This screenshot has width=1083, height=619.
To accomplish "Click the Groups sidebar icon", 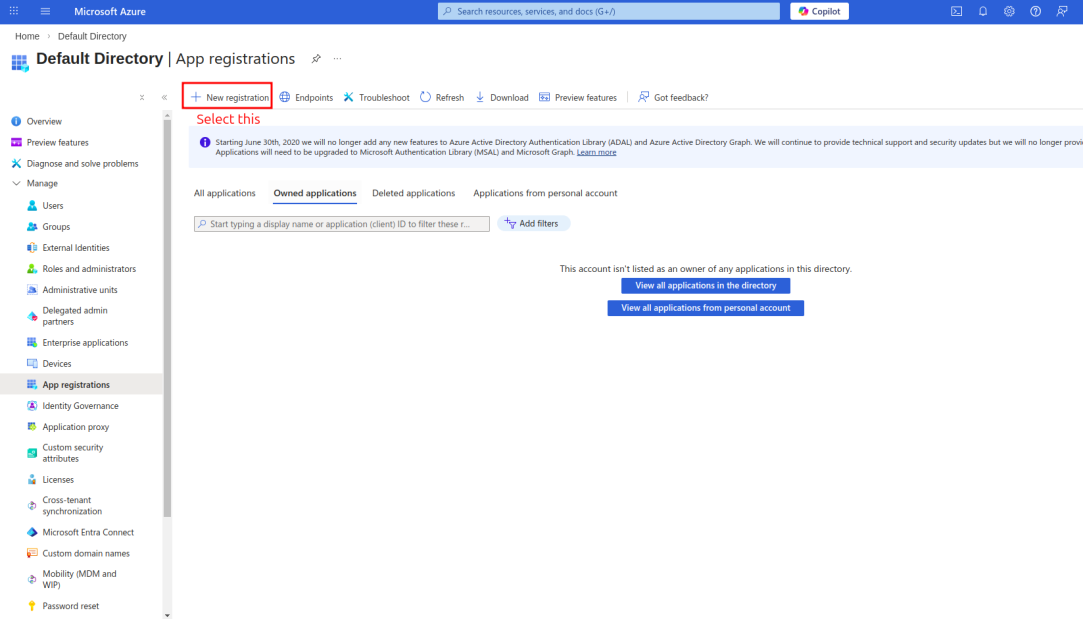I will pyautogui.click(x=32, y=227).
